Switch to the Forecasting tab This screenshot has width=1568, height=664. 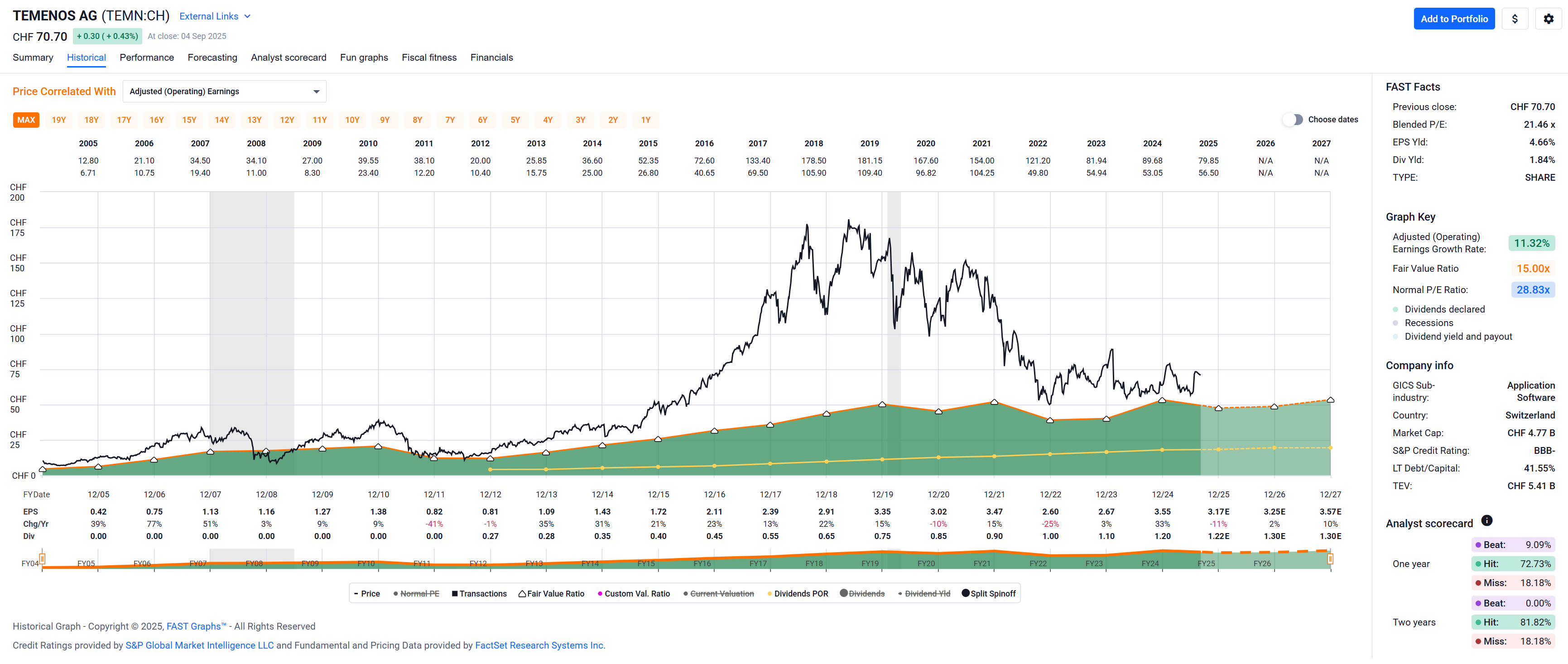click(x=212, y=58)
